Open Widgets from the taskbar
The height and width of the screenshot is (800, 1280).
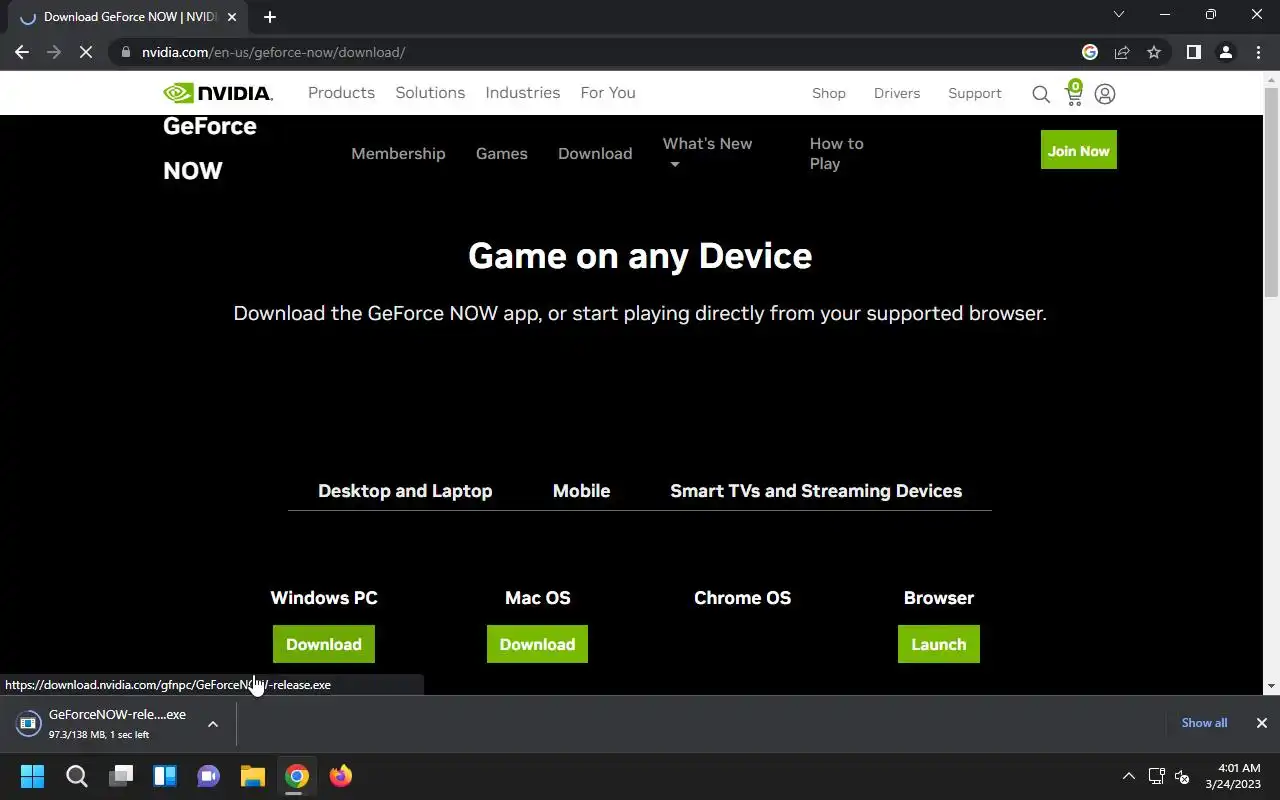pos(165,776)
